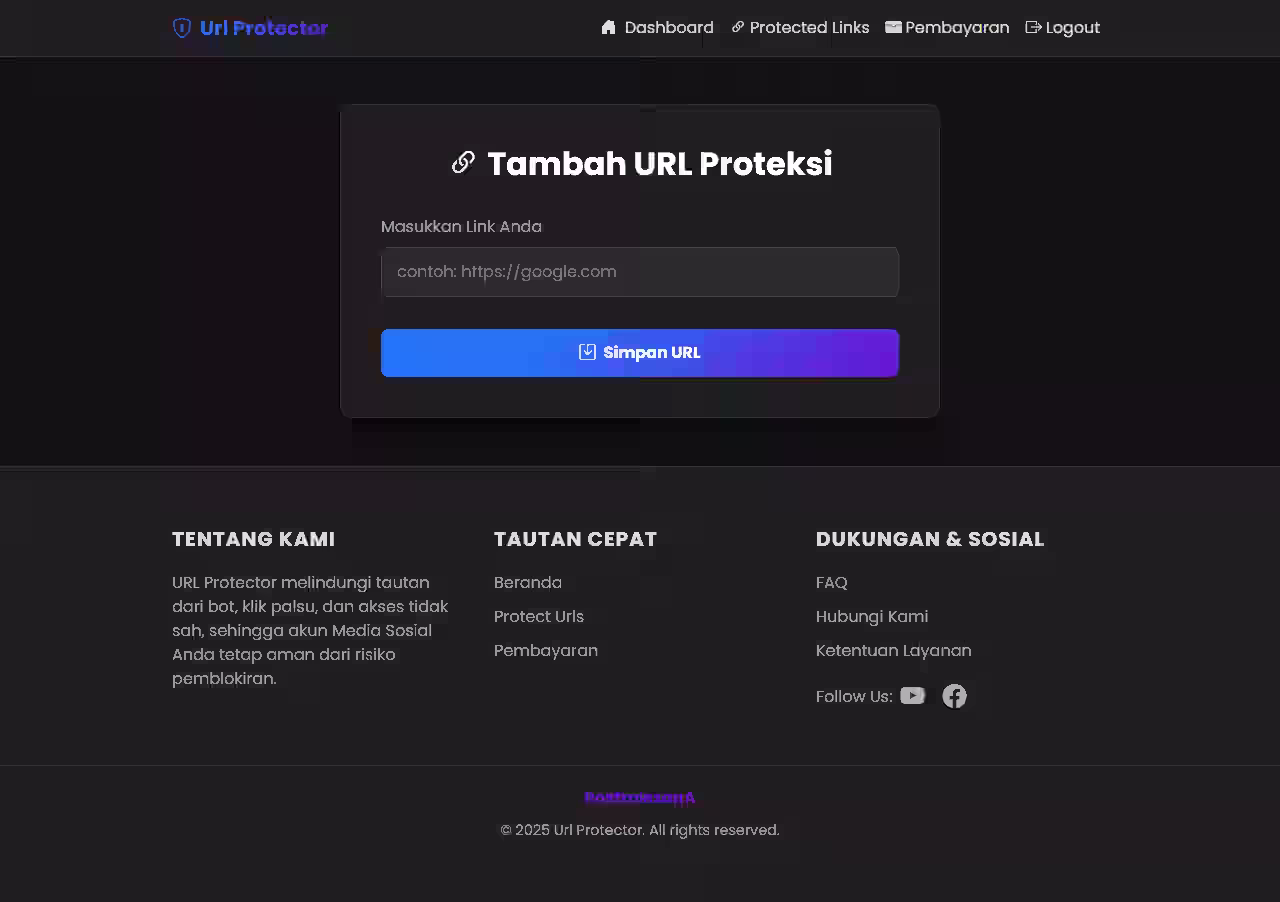Click the Url Protector brand name
The width and height of the screenshot is (1280, 902).
point(264,28)
